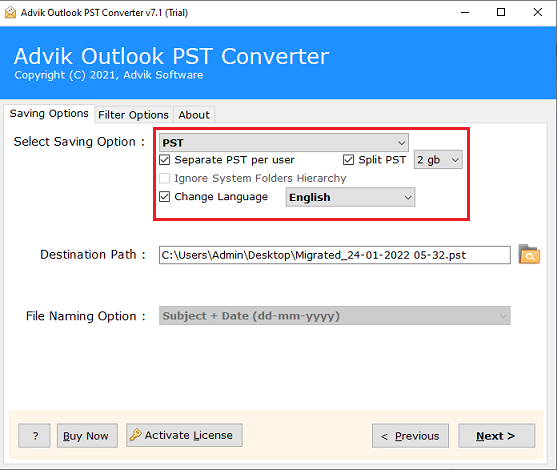Expand the 2 gb split size dropdown
This screenshot has width=557, height=470.
point(438,160)
